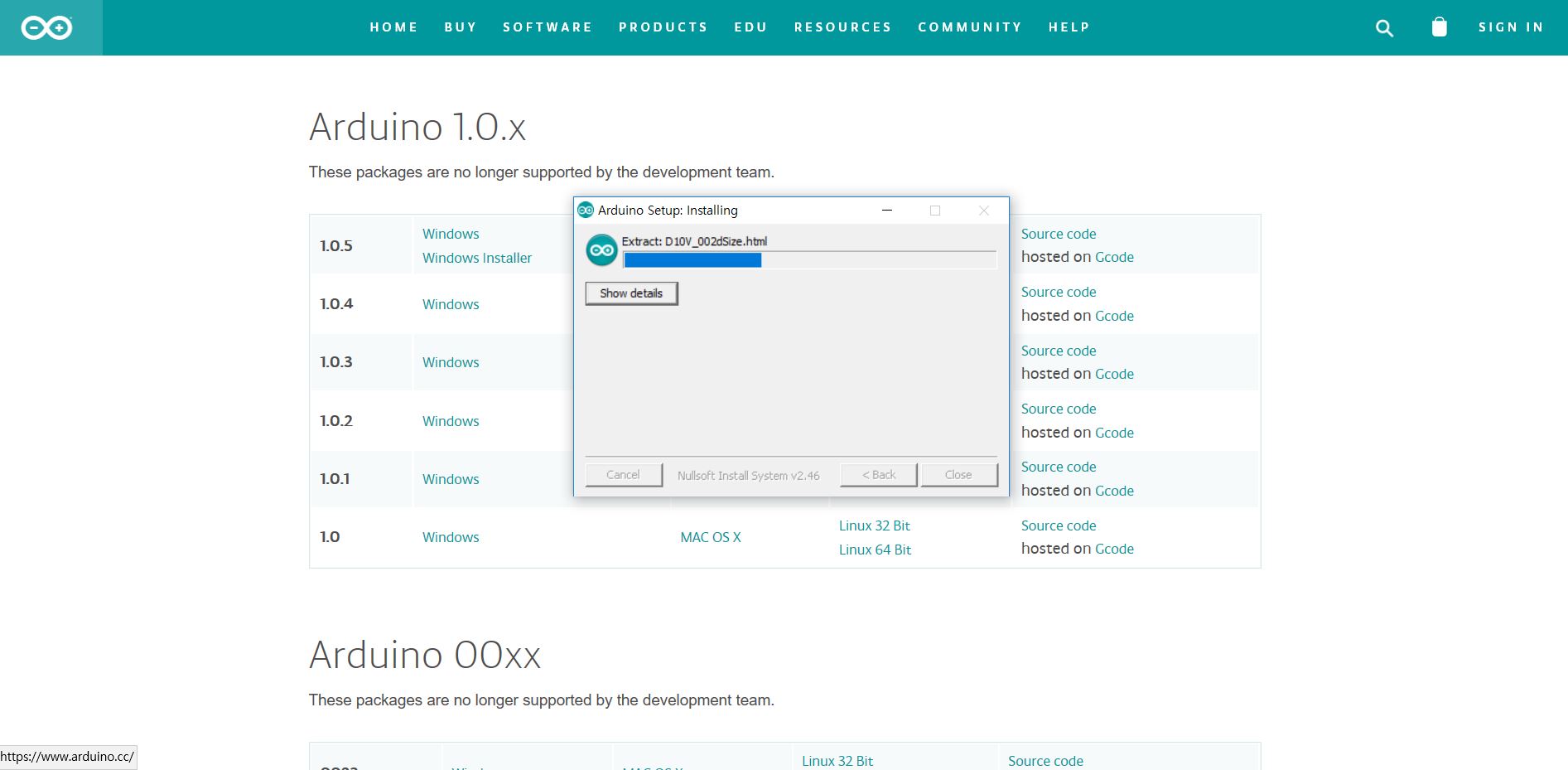Click the SIGN IN link
Screen dimensions: 1568x770
[1512, 27]
